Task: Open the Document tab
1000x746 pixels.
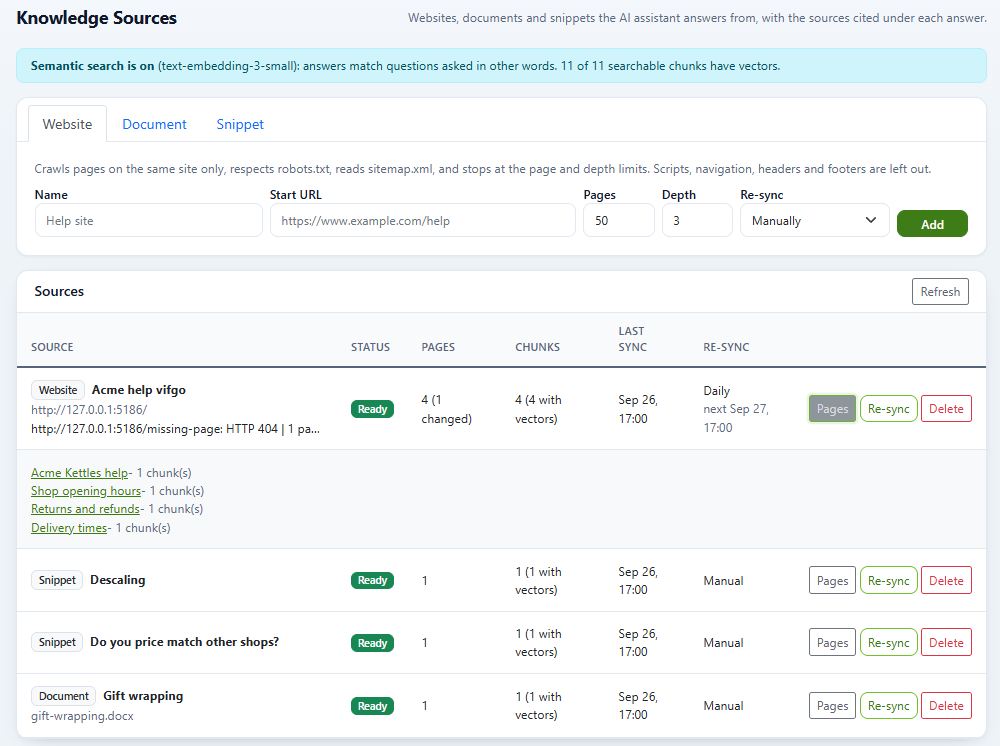Action: pyautogui.click(x=154, y=124)
